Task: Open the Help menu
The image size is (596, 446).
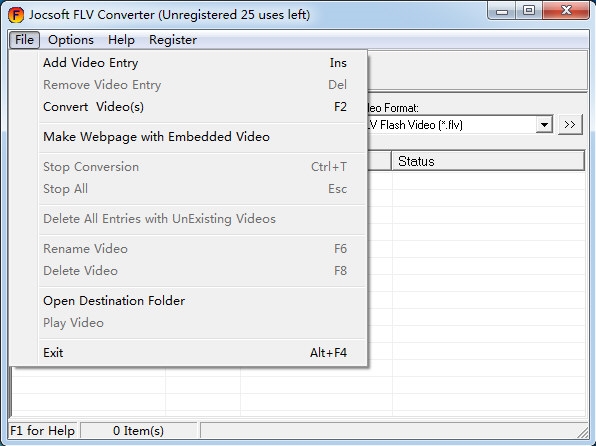Action: tap(121, 40)
